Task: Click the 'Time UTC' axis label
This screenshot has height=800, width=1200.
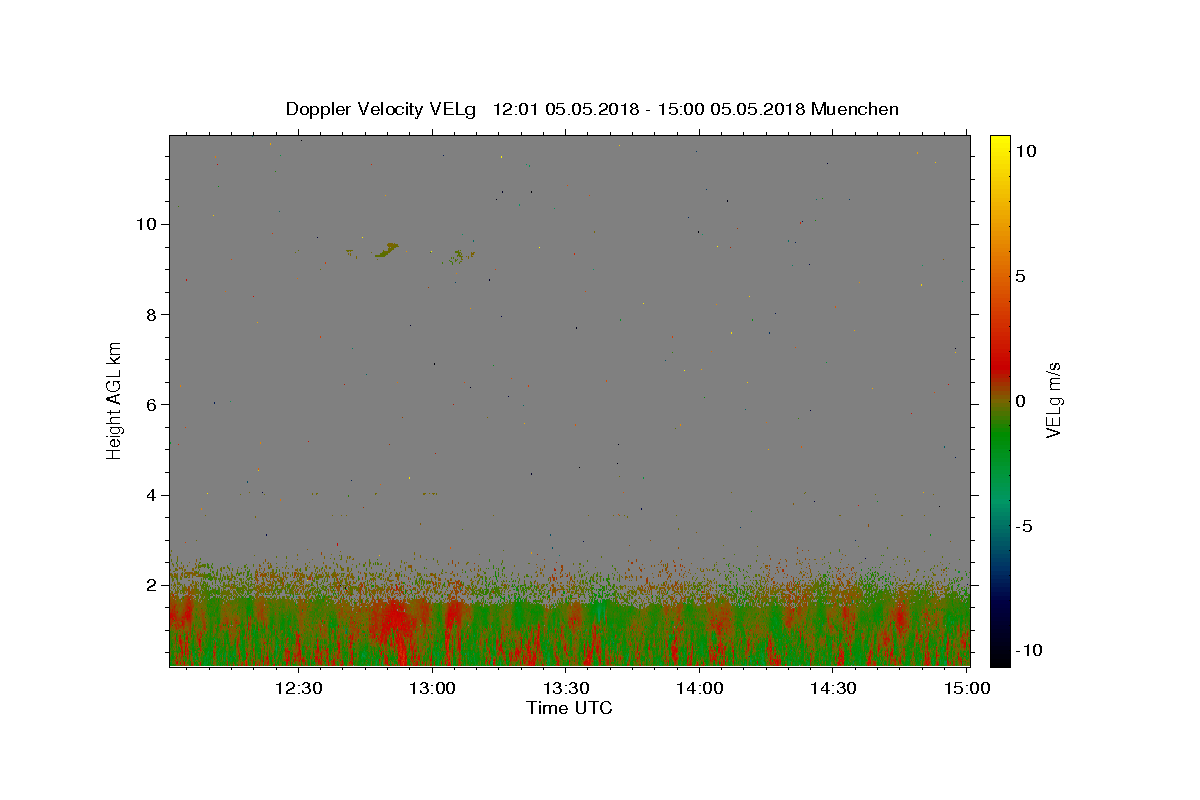Action: point(569,708)
